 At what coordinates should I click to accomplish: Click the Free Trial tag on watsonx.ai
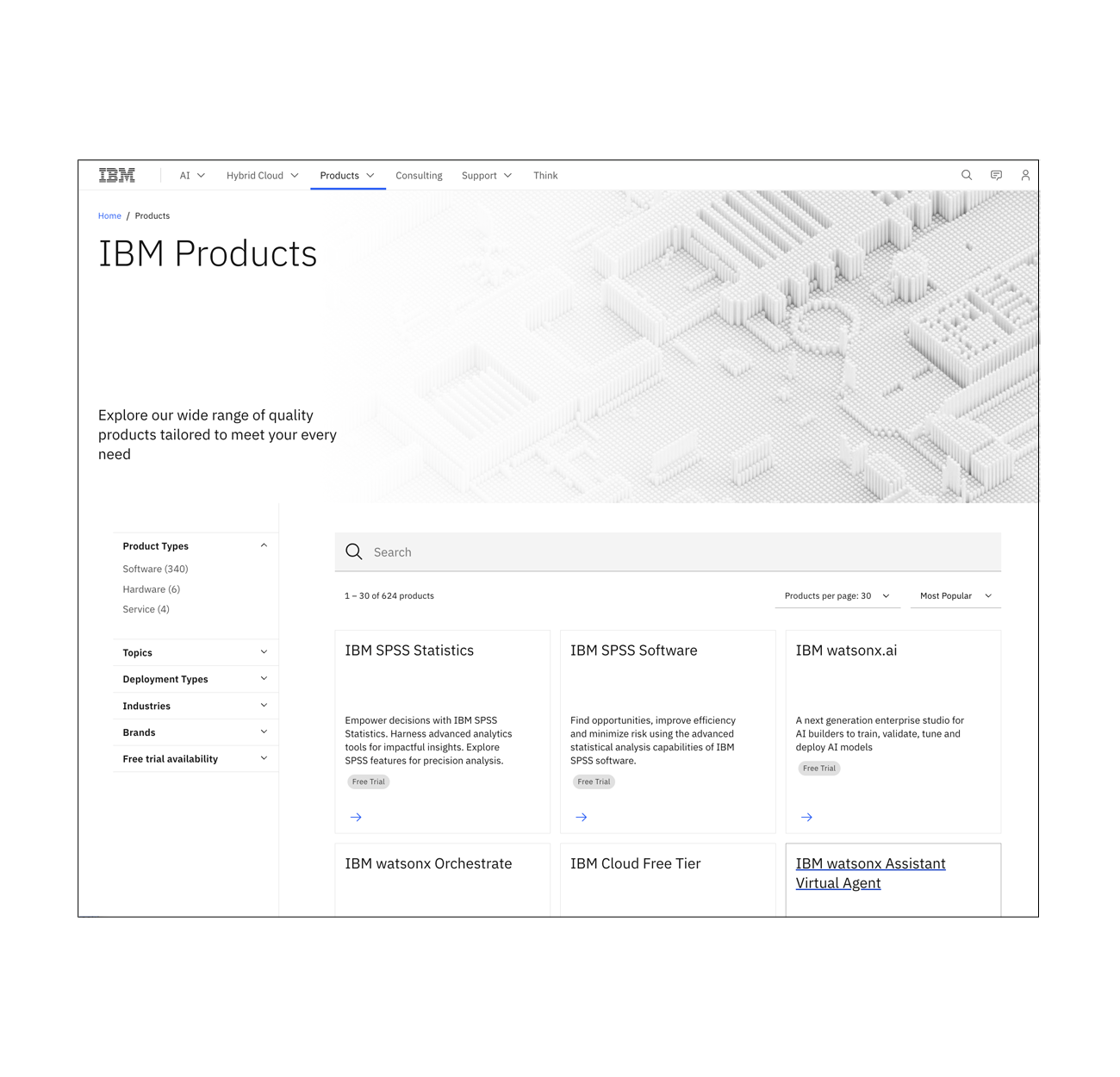coord(818,768)
